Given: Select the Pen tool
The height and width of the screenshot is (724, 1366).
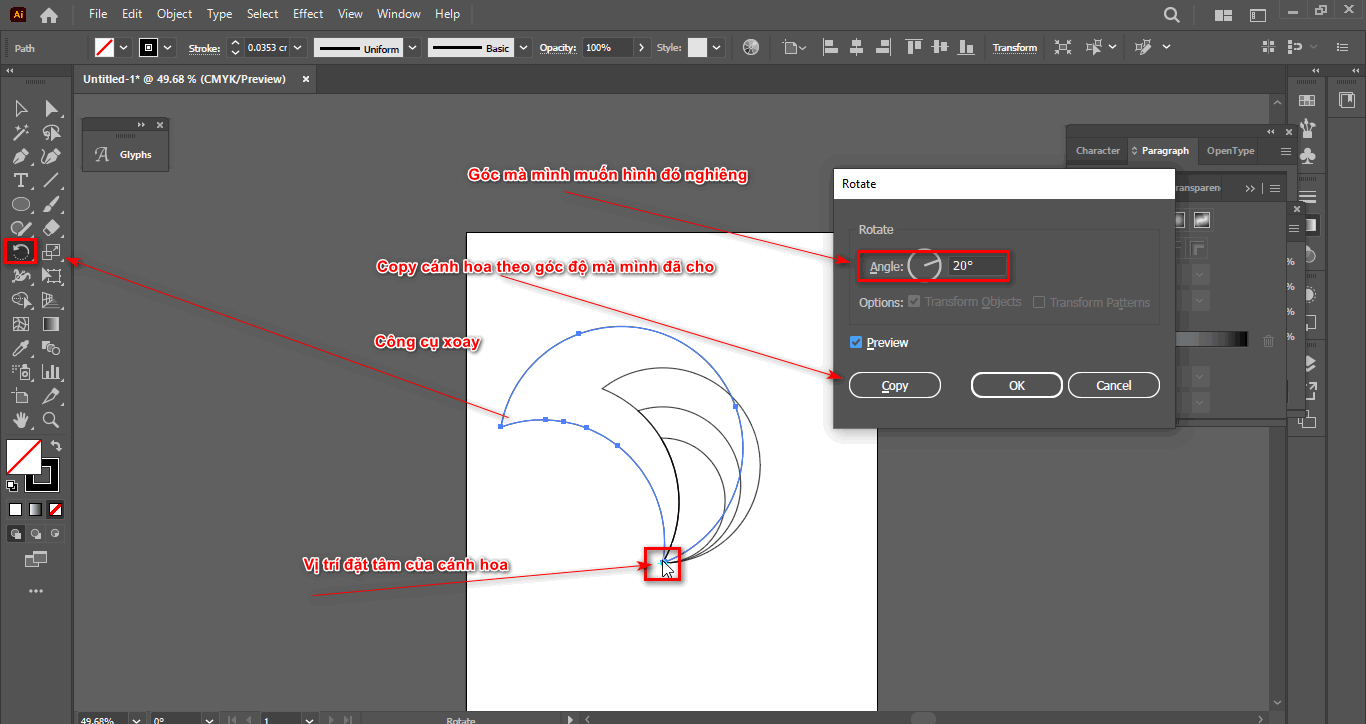Looking at the screenshot, I should pyautogui.click(x=20, y=156).
